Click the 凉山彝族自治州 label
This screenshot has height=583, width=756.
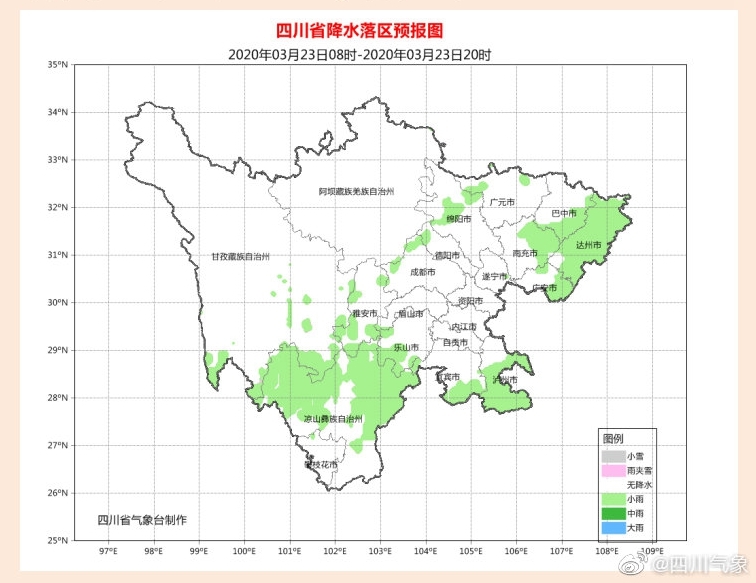pyautogui.click(x=333, y=419)
